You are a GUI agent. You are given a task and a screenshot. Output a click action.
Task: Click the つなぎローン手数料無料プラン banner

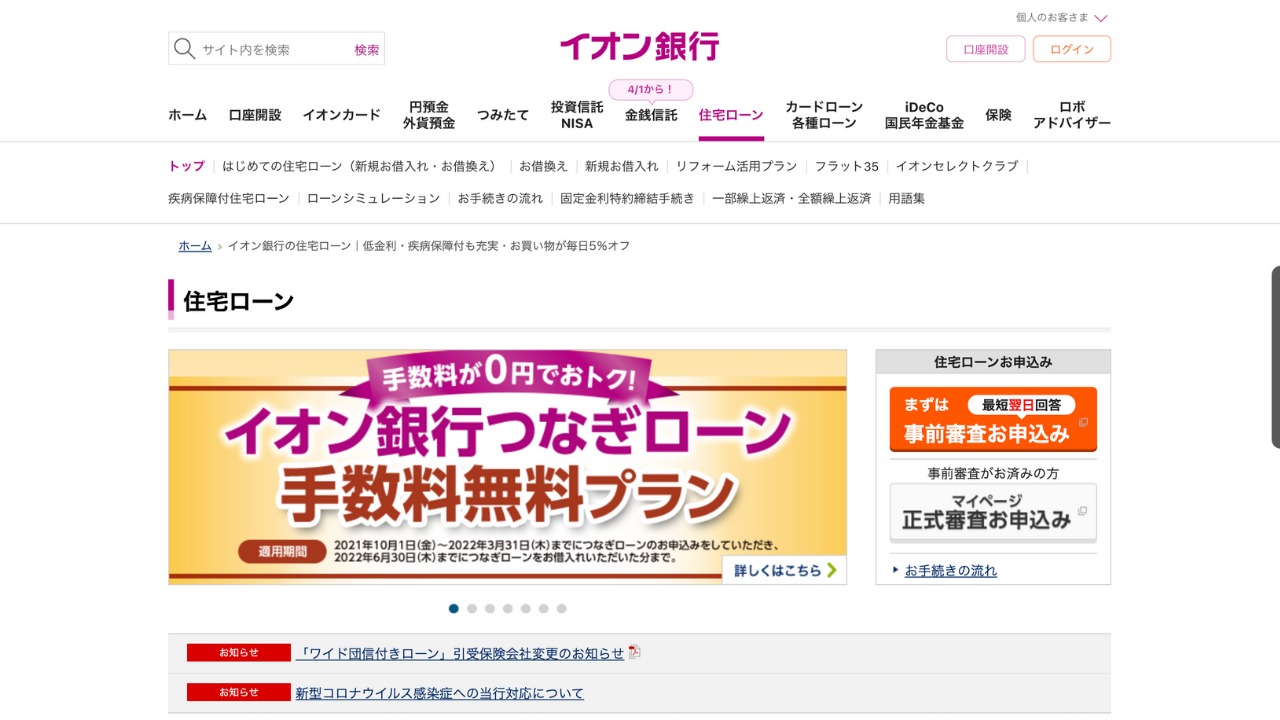pos(507,467)
